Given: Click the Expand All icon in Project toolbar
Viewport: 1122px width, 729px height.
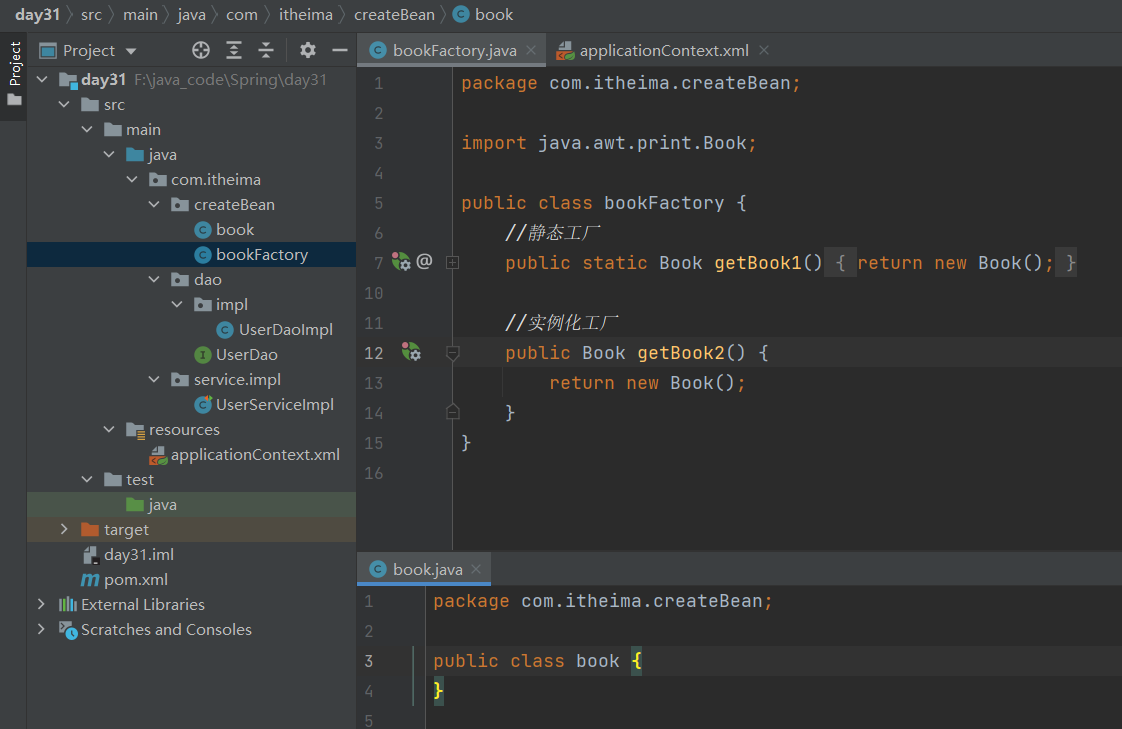Looking at the screenshot, I should tap(234, 50).
